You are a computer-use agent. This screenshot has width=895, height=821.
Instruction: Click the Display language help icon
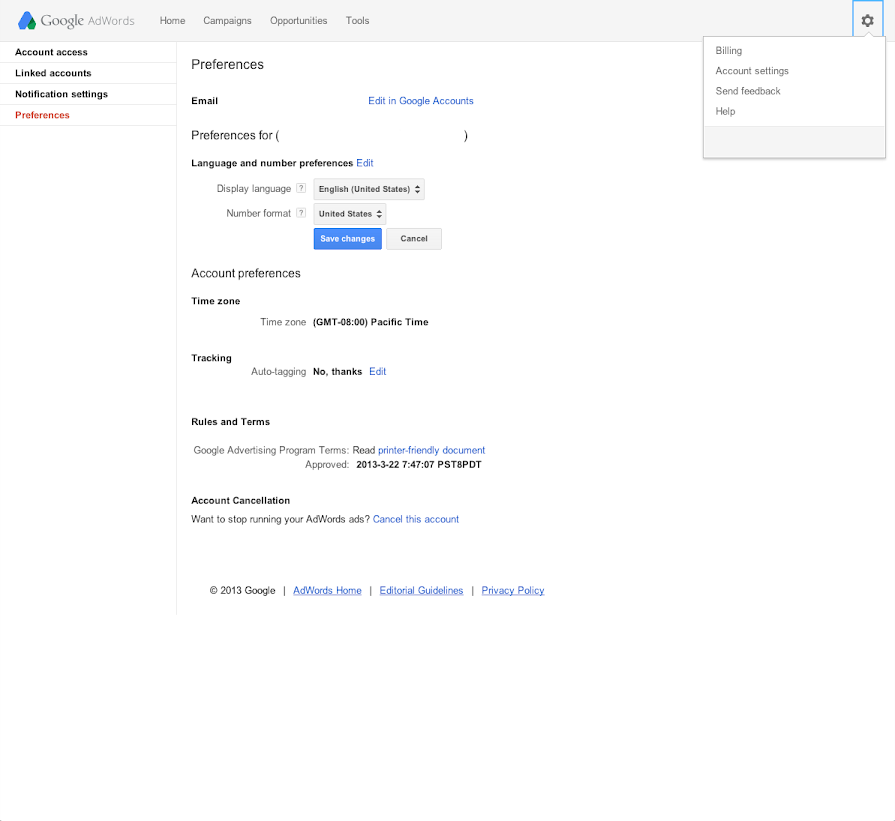[301, 188]
